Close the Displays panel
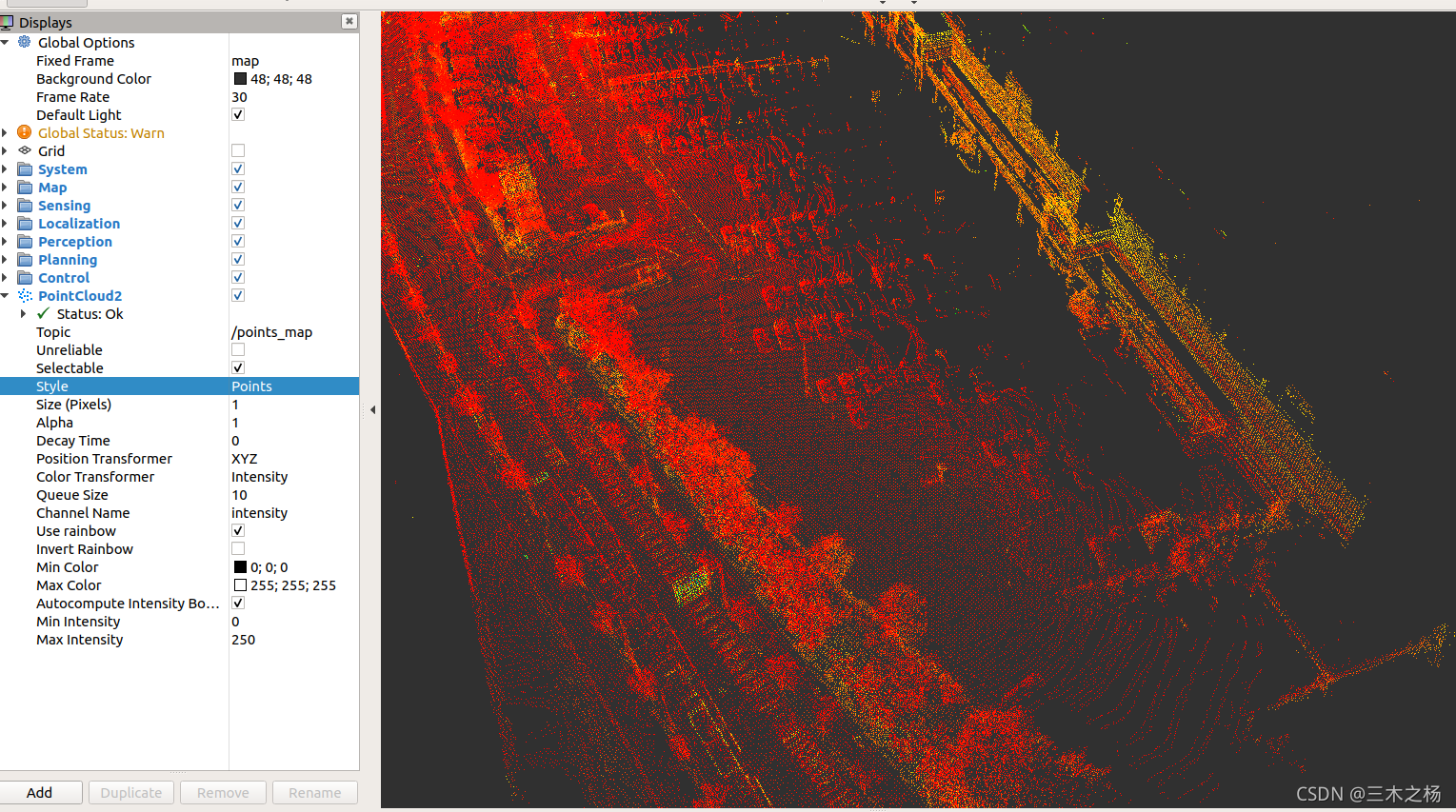The height and width of the screenshot is (812, 1456). pyautogui.click(x=349, y=21)
